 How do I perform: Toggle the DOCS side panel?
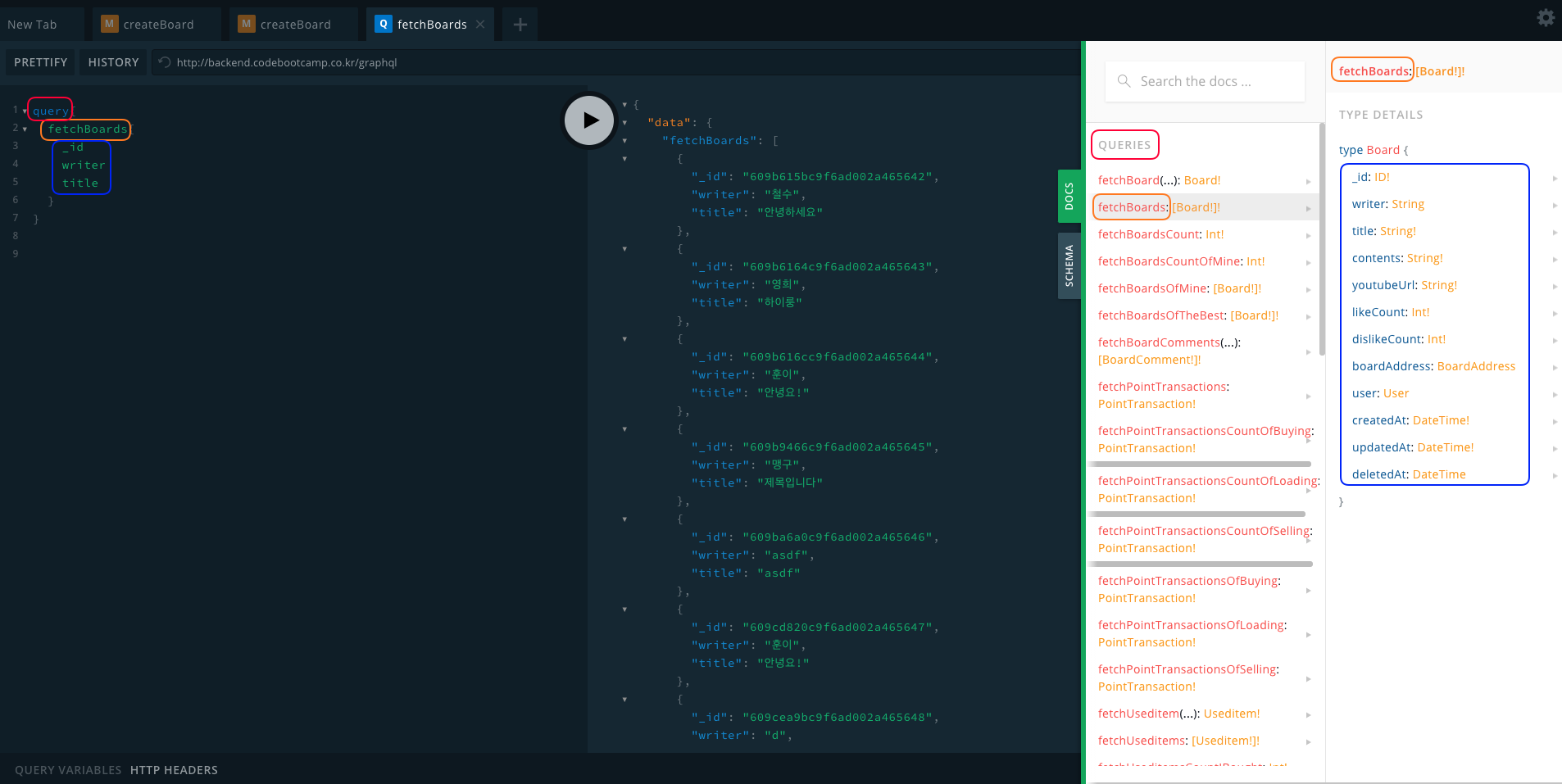click(x=1069, y=197)
